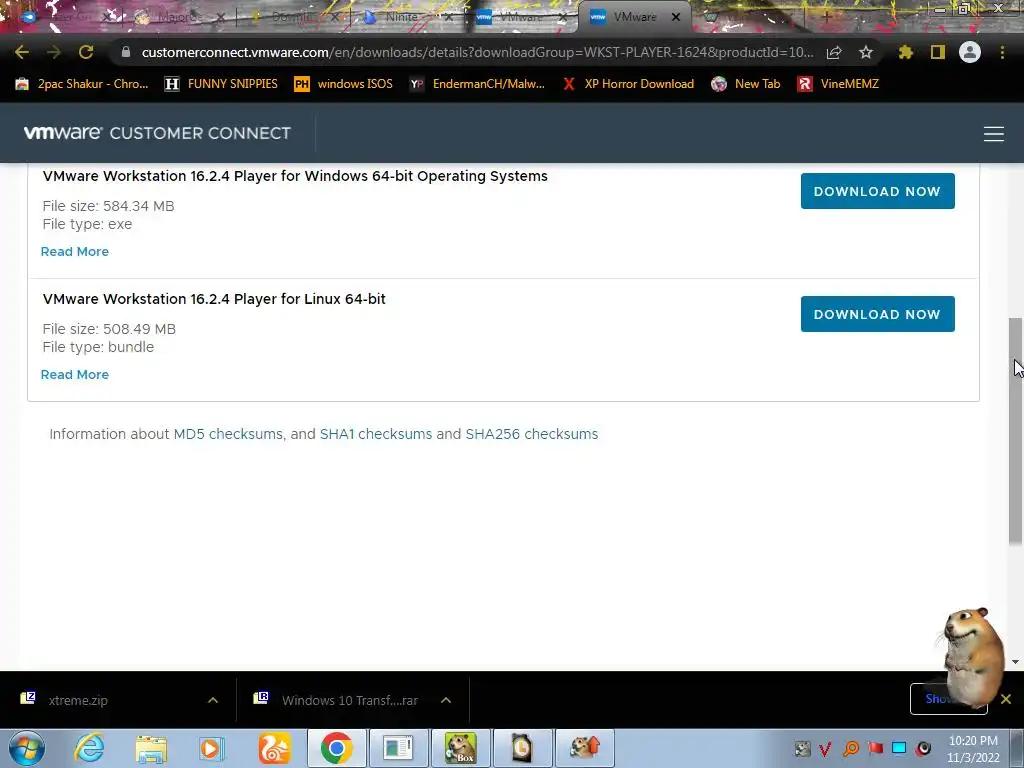1024x768 pixels.
Task: Read More about the Windows 64-bit Player
Action: 74,251
